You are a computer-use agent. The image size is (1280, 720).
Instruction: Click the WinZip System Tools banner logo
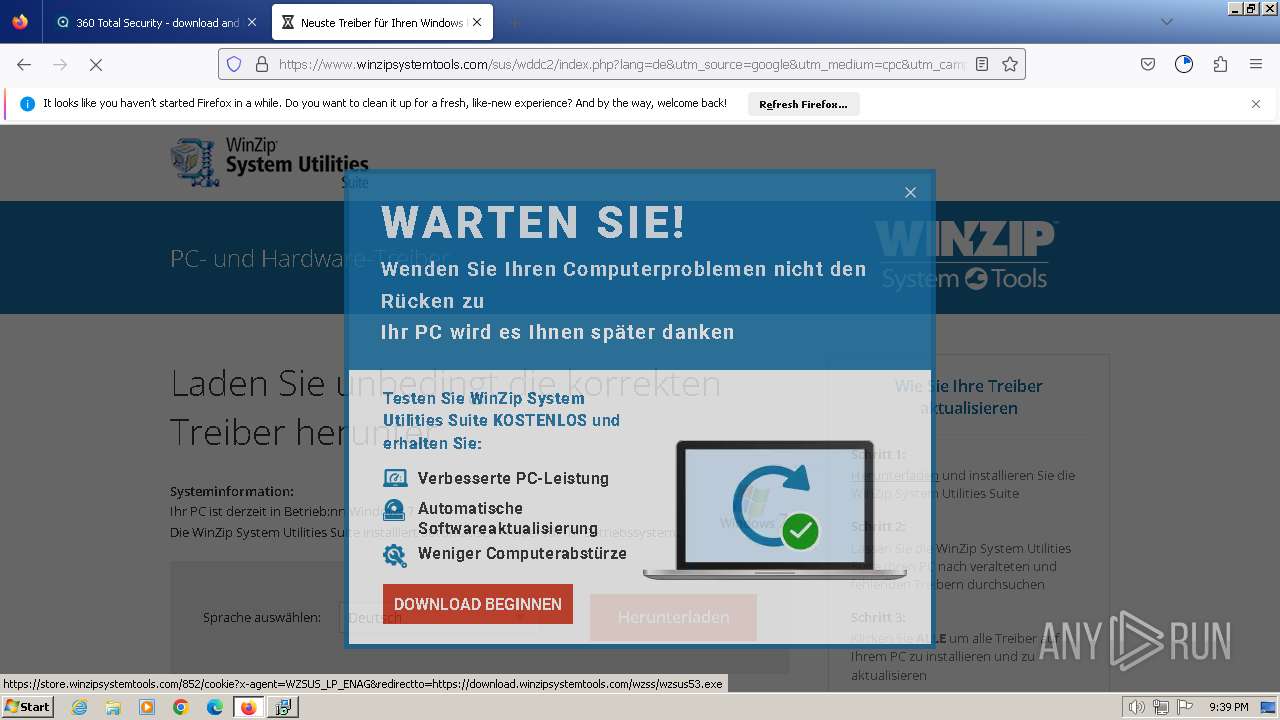point(965,255)
